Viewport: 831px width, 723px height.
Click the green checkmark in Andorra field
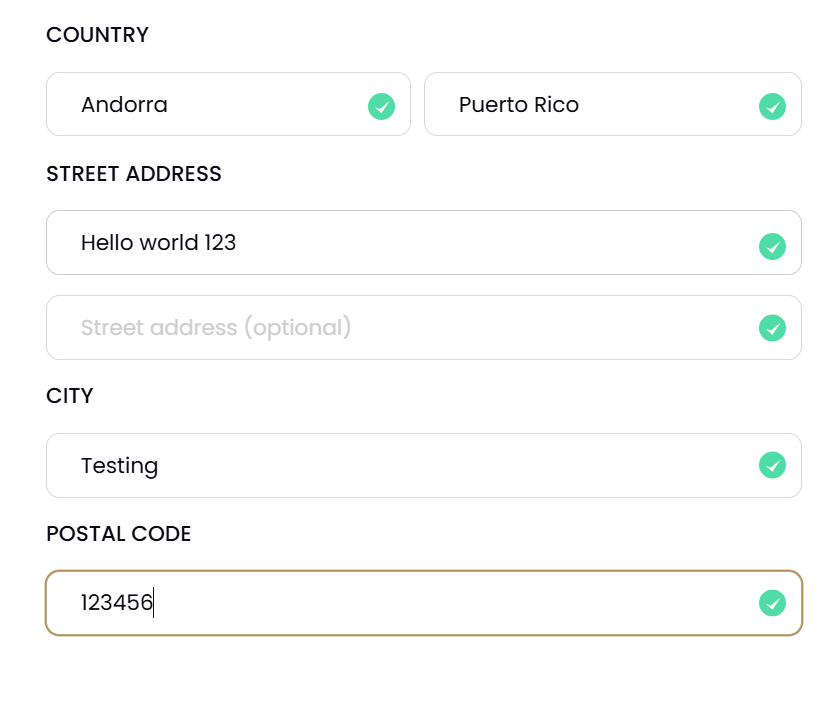382,107
